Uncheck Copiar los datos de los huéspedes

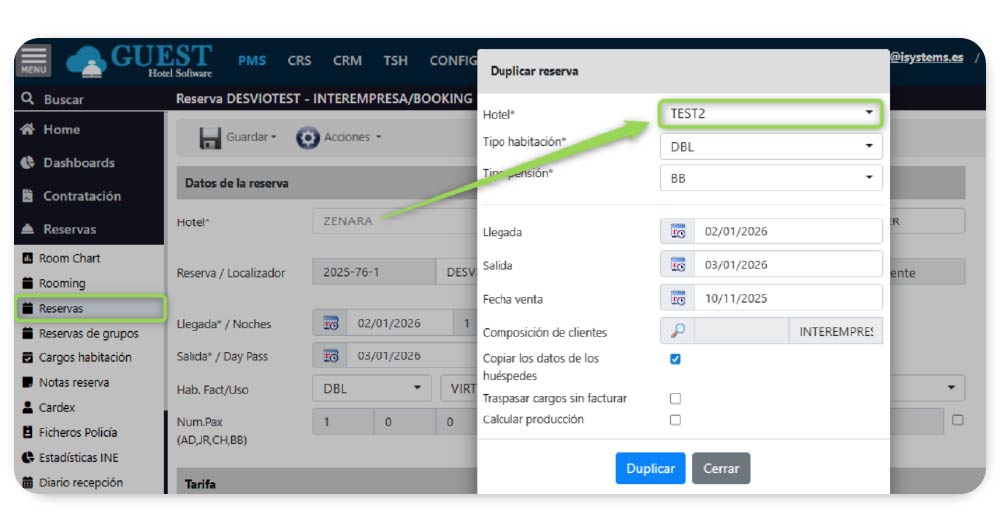pyautogui.click(x=675, y=359)
